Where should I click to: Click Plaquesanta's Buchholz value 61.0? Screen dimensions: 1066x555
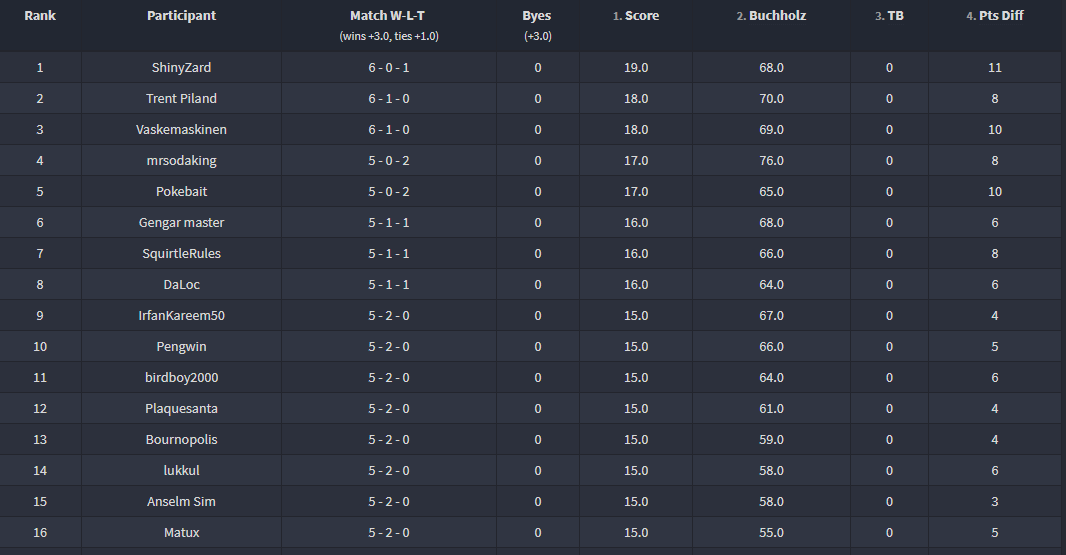(771, 409)
